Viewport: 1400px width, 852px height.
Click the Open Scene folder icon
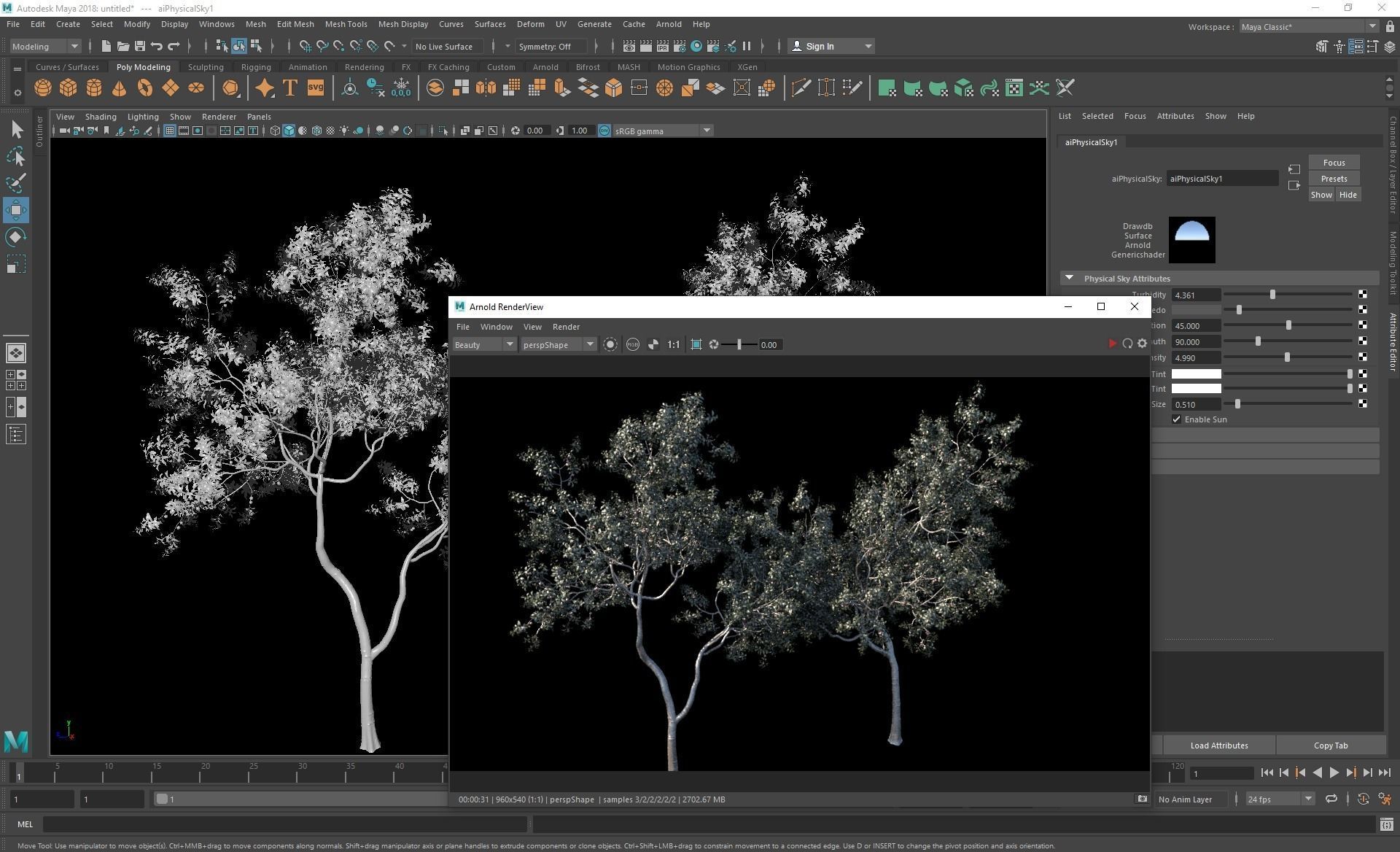click(x=122, y=46)
